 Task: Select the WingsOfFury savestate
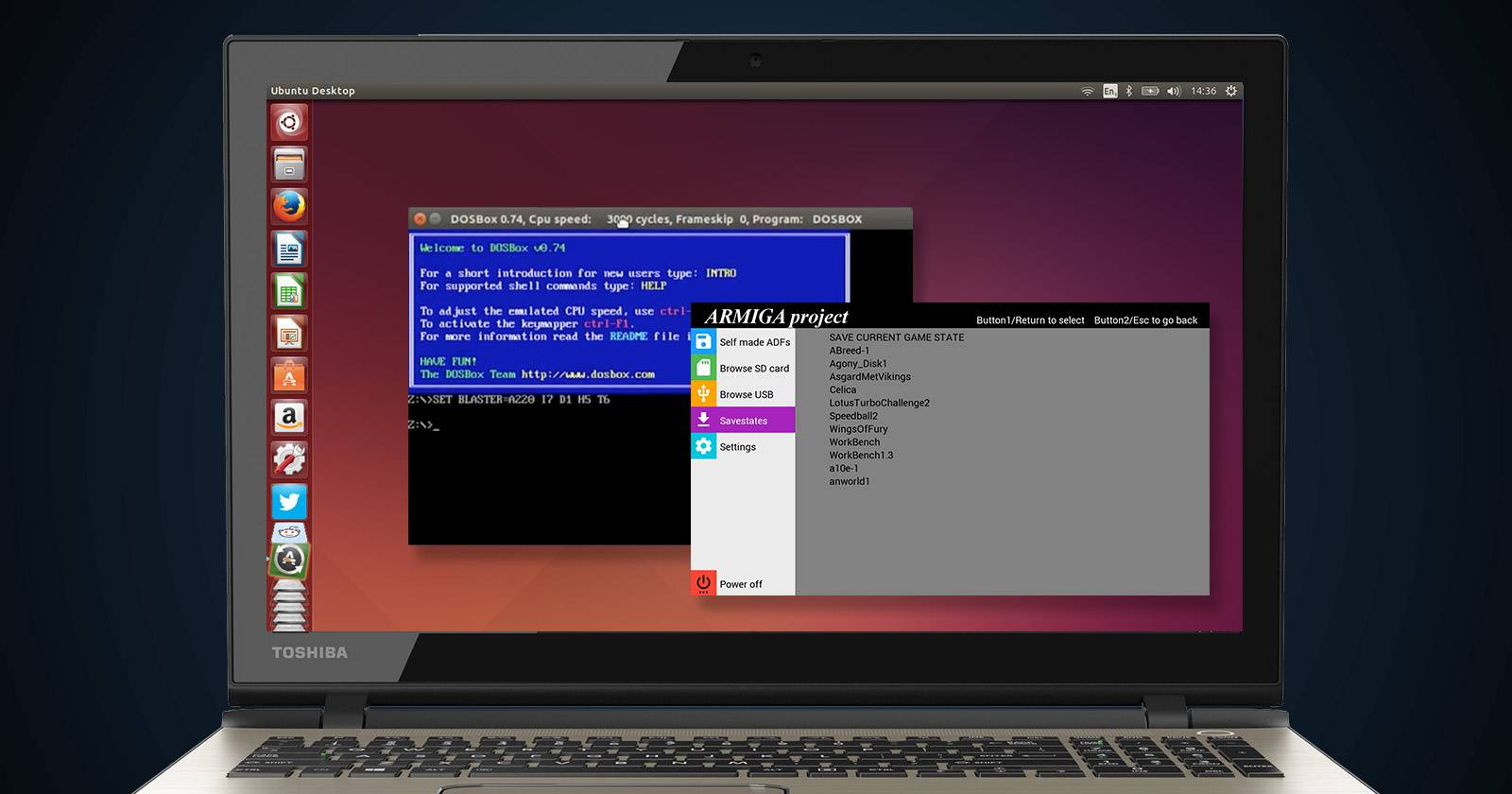(859, 429)
